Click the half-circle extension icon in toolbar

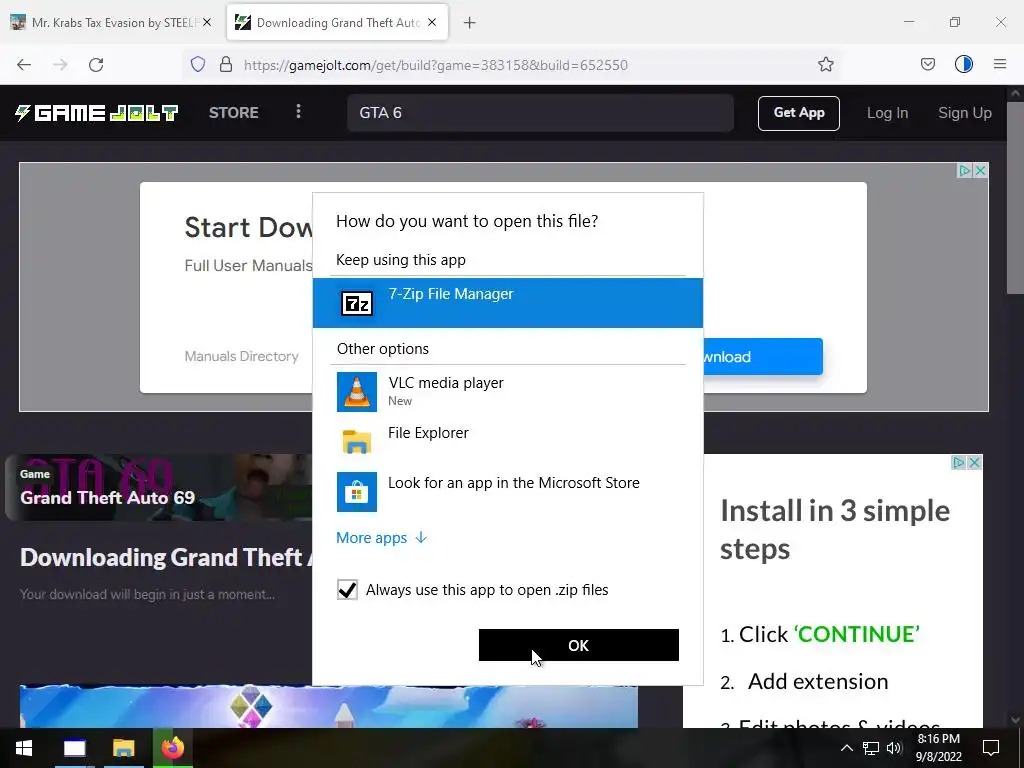click(x=963, y=64)
